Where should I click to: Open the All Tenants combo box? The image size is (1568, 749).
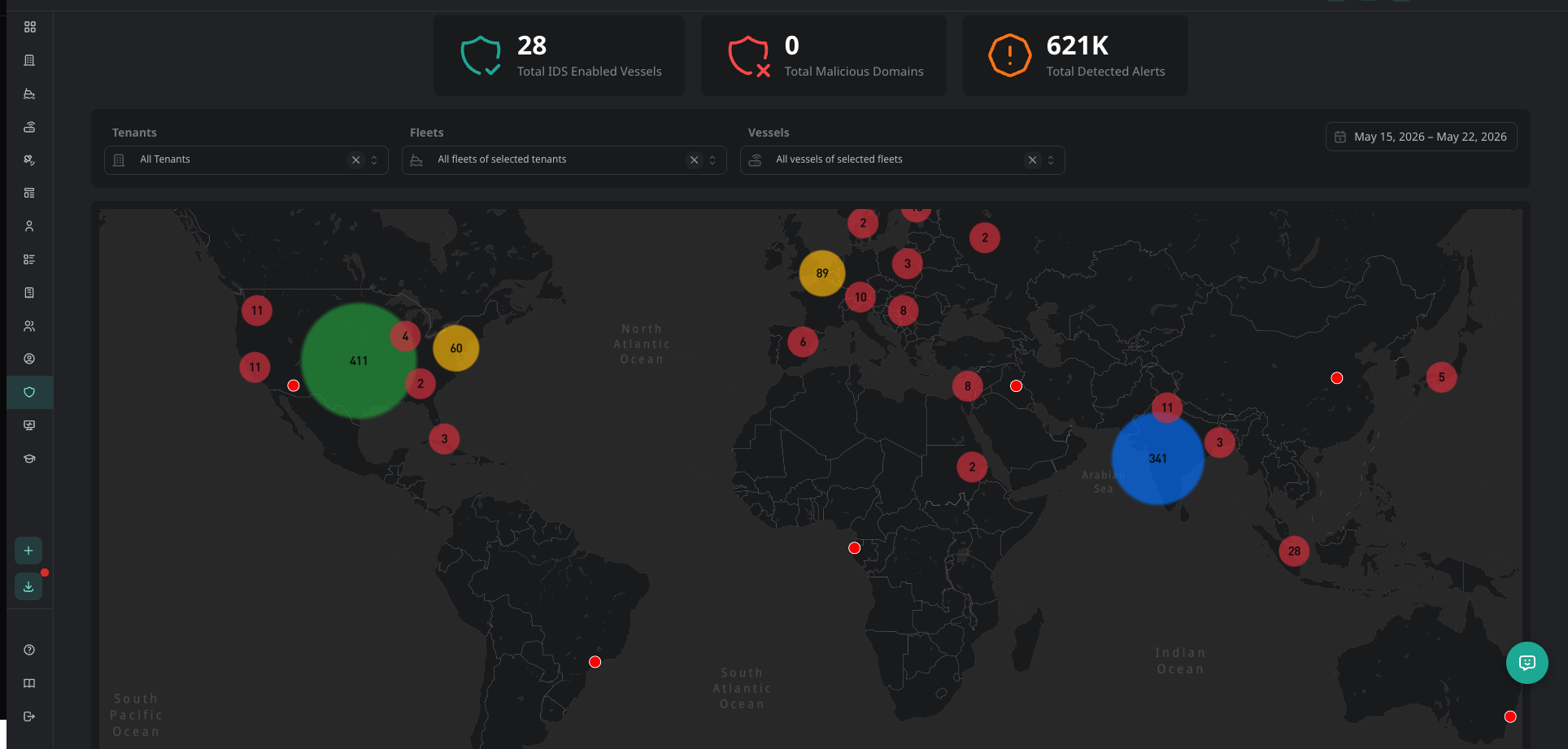[x=246, y=160]
